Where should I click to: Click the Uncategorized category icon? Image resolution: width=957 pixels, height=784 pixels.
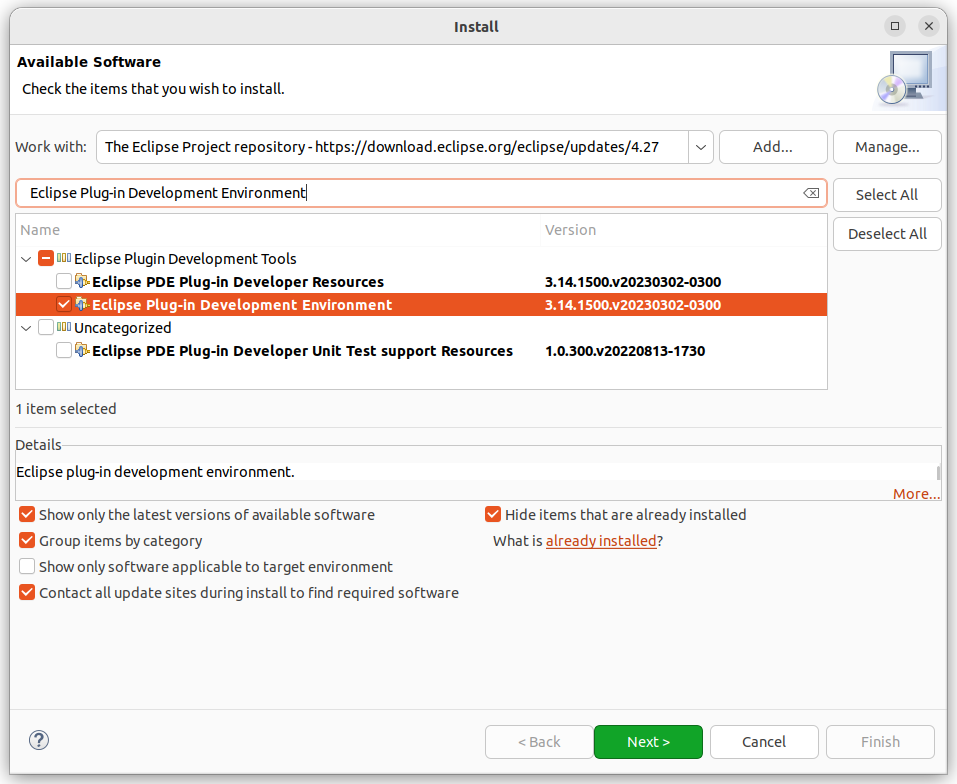coord(64,327)
